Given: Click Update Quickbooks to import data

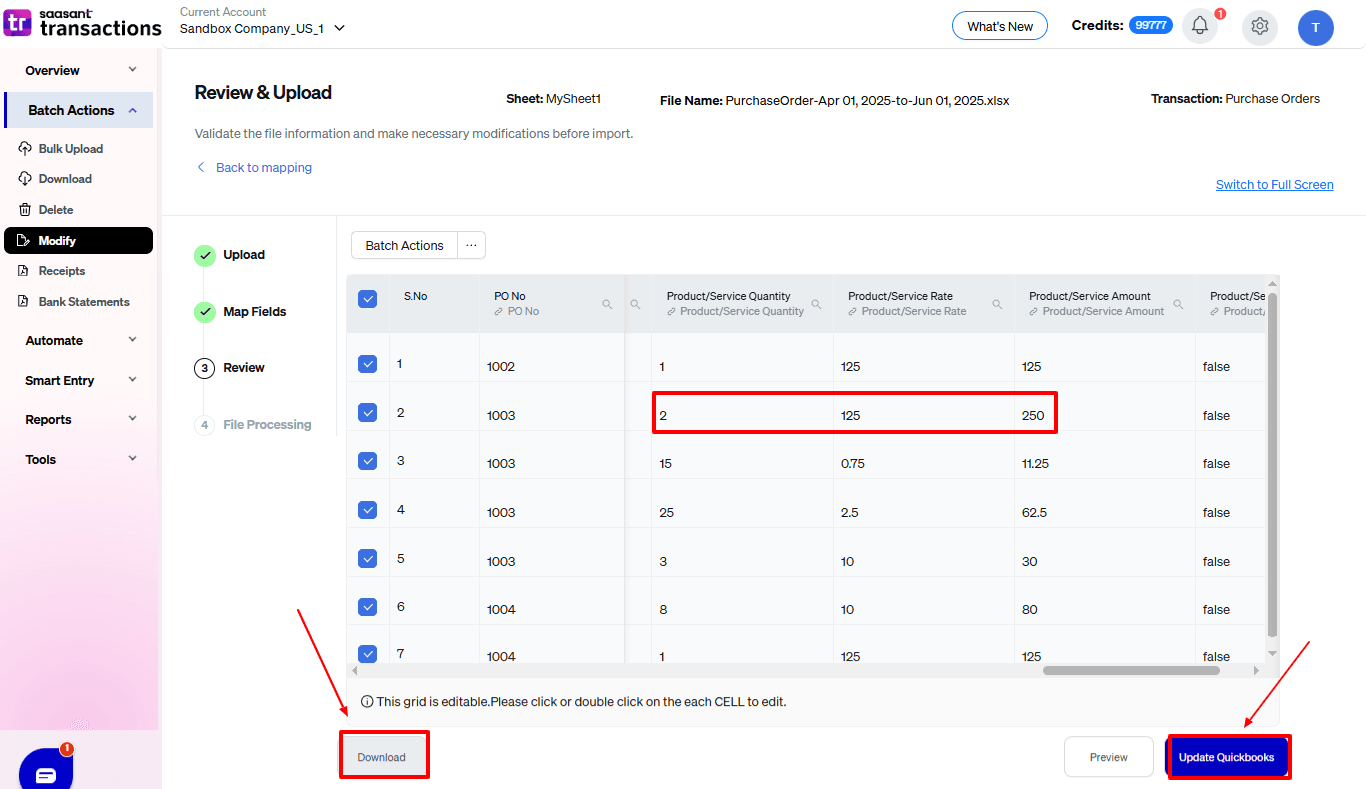Looking at the screenshot, I should [1228, 757].
